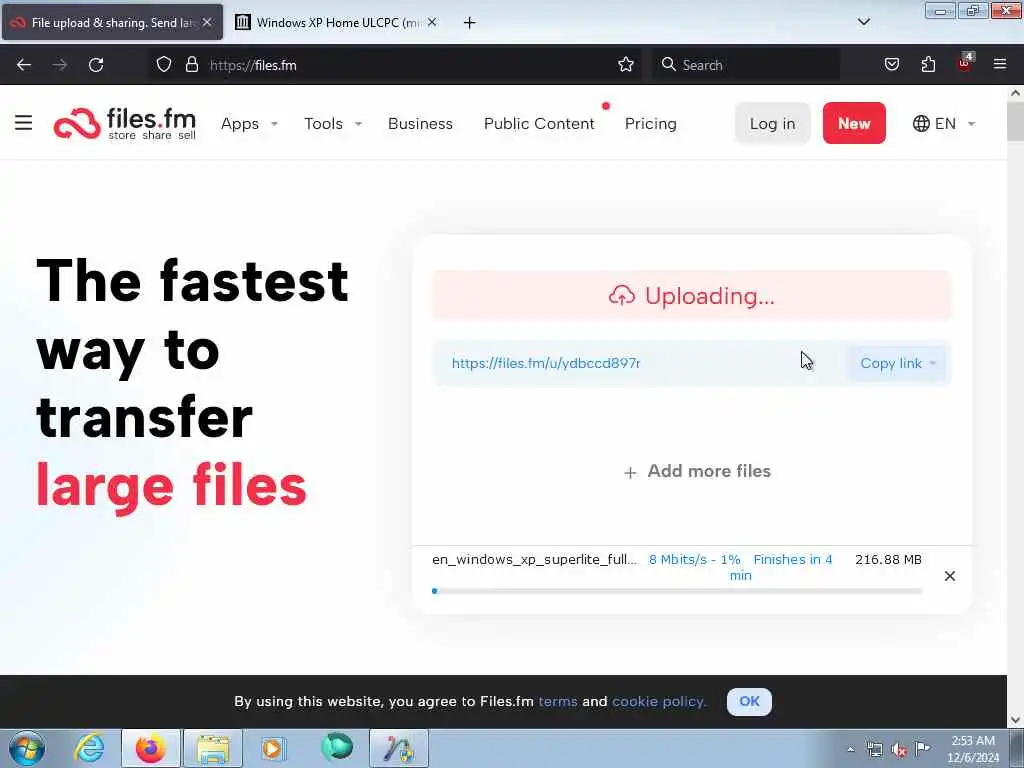The width and height of the screenshot is (1024, 768).
Task: Click the muted volume tray icon
Action: tap(899, 750)
